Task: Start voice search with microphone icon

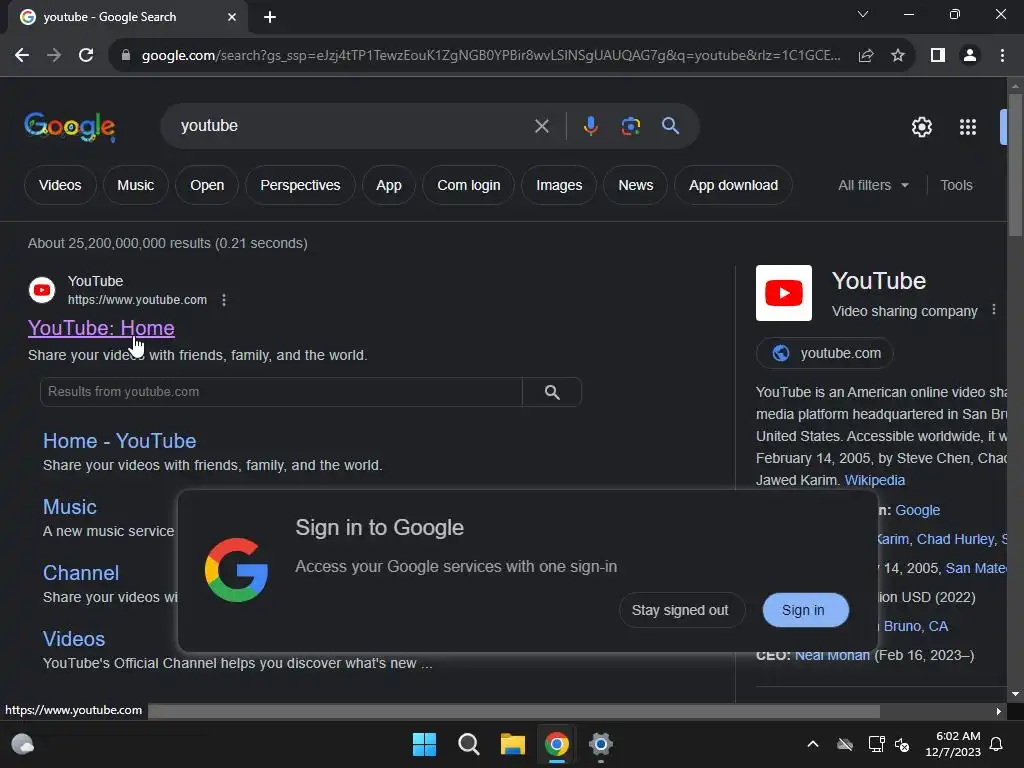Action: [x=590, y=126]
